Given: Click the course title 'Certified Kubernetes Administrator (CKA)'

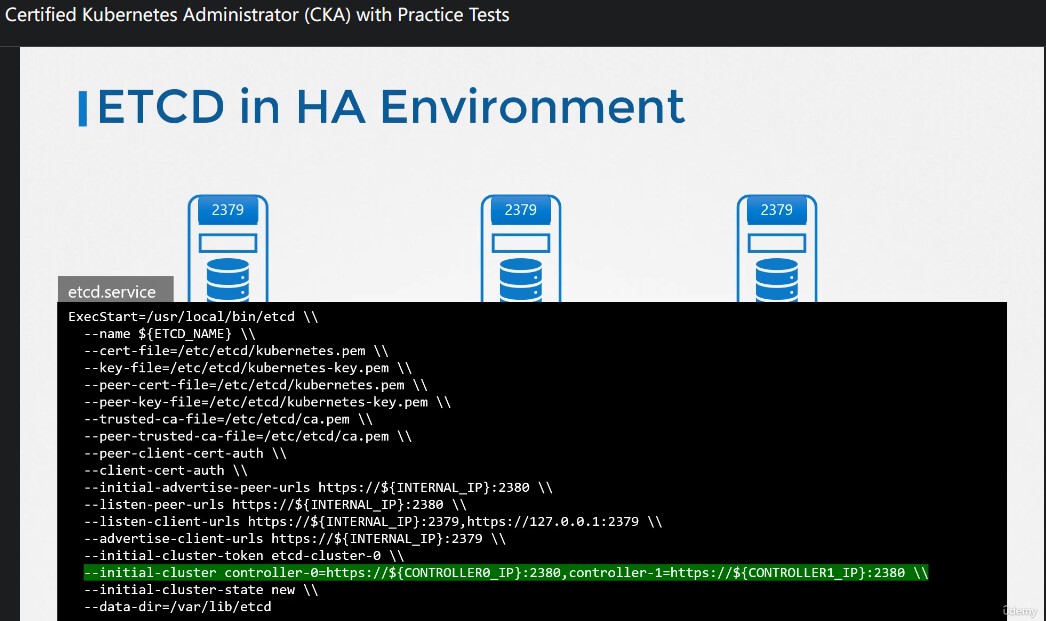Looking at the screenshot, I should tap(177, 15).
